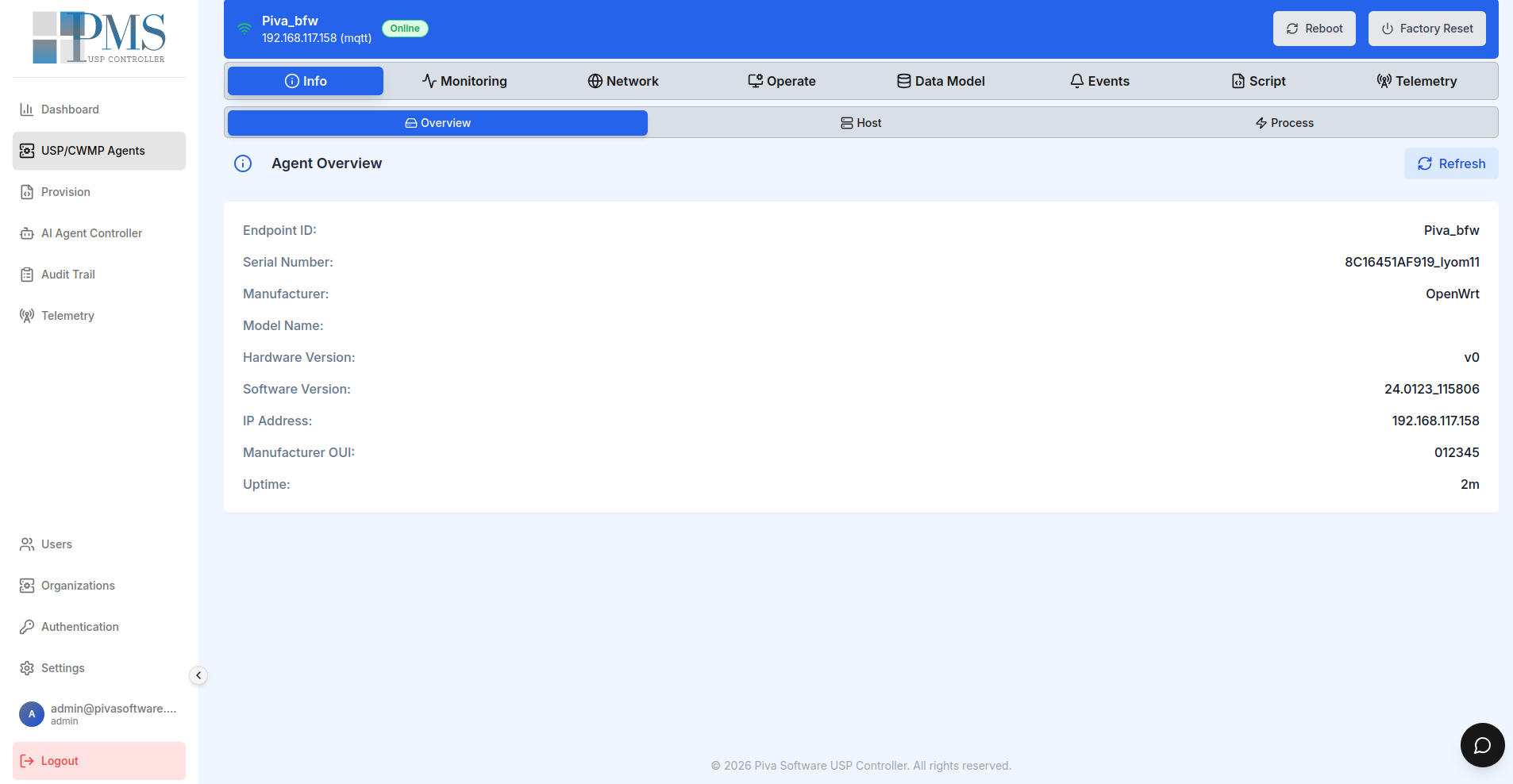Switch to the Operate tab
This screenshot has height=784, width=1513.
tap(782, 81)
